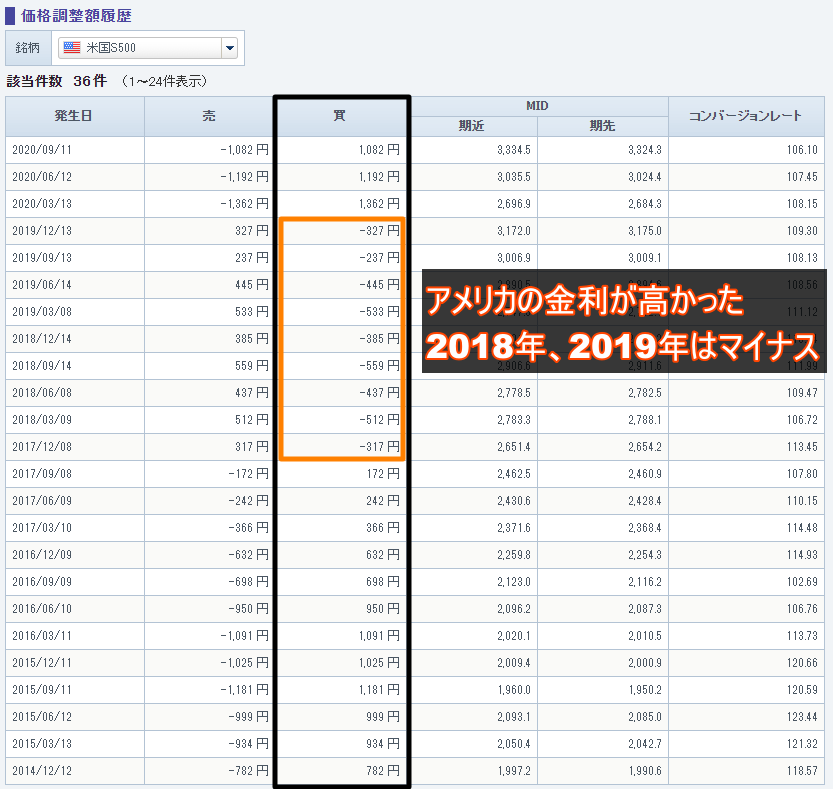Click the conversion rate 113.45
833x789 pixels.
click(x=802, y=447)
